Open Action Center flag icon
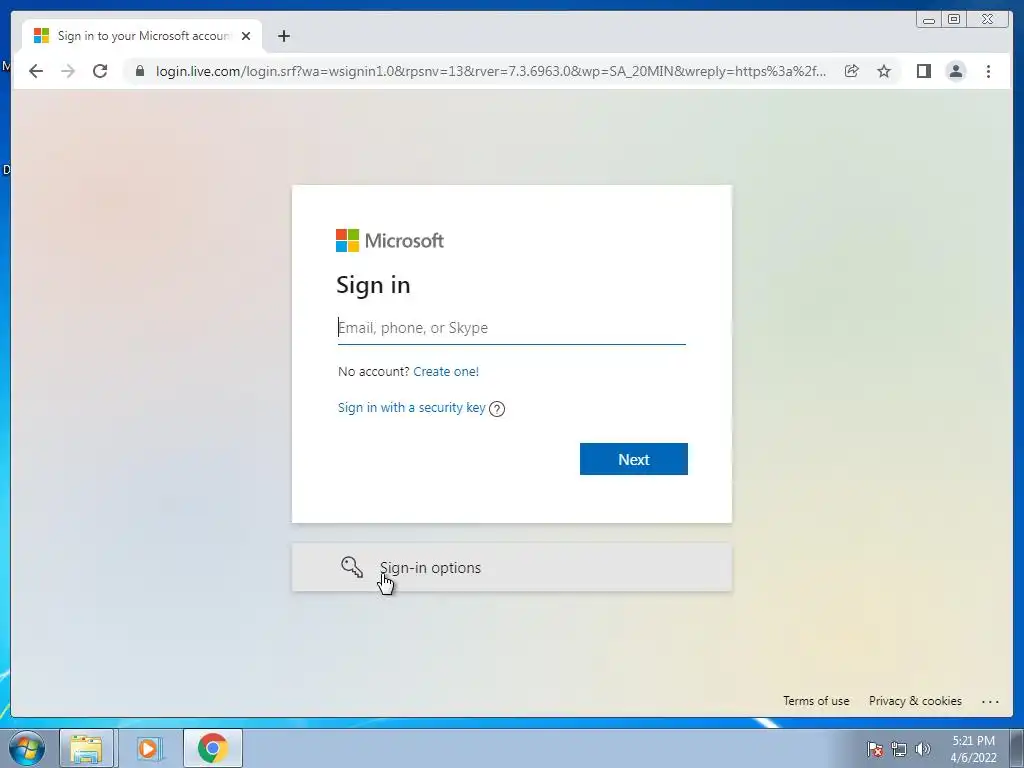 point(875,749)
